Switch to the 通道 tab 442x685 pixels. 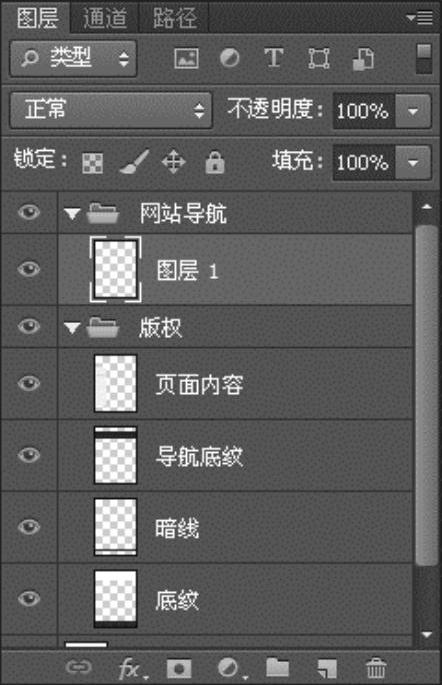coord(105,18)
